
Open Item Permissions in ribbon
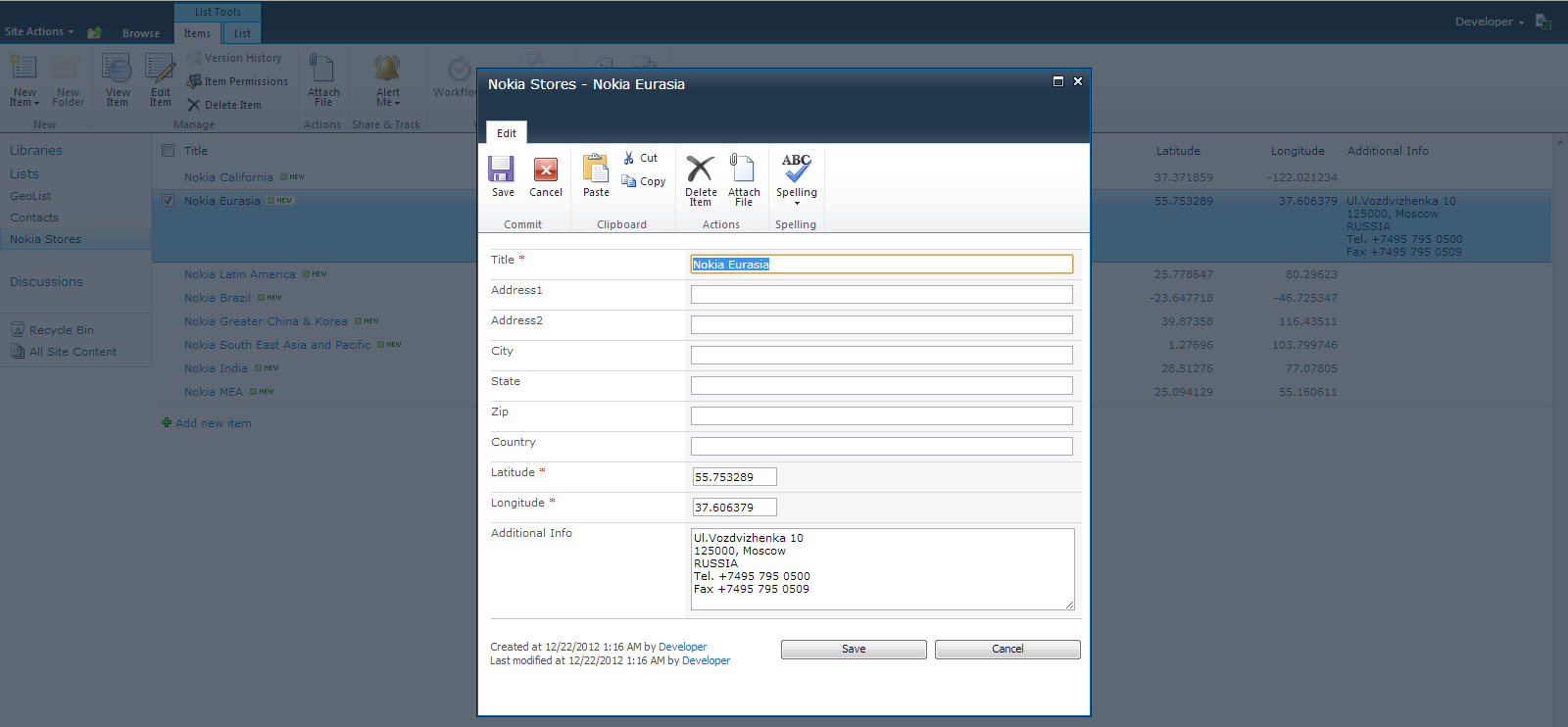238,81
